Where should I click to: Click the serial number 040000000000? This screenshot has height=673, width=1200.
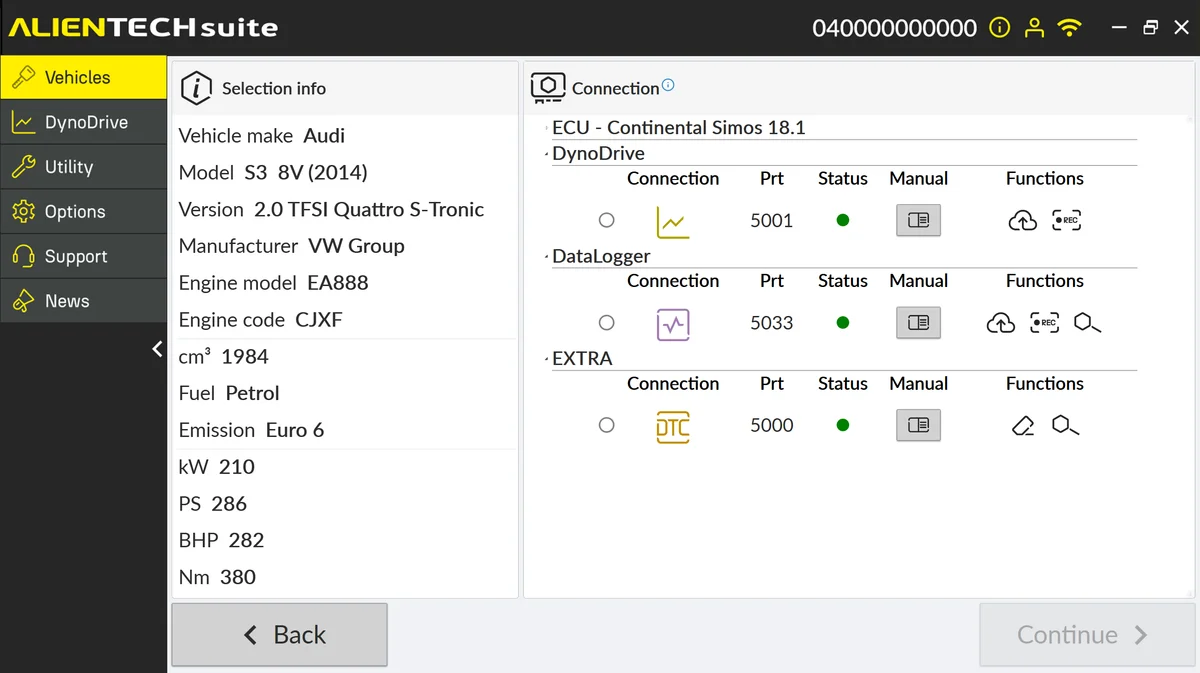(894, 28)
